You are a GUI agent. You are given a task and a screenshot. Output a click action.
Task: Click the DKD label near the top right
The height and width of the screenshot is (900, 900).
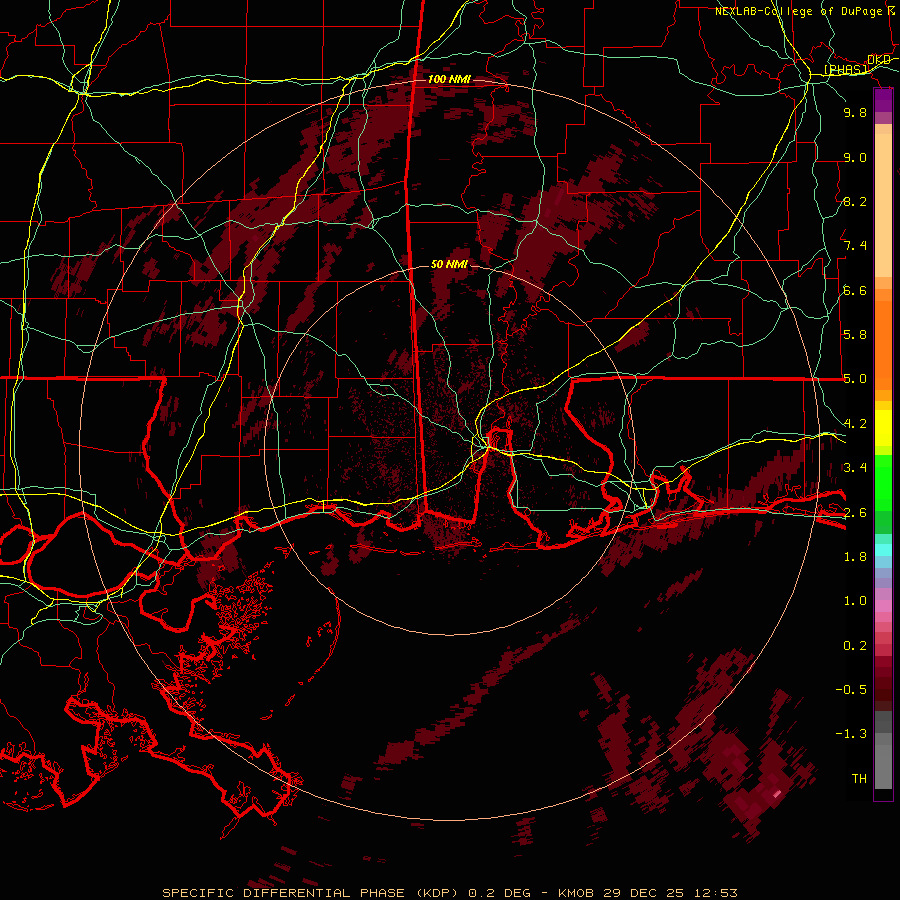879,60
